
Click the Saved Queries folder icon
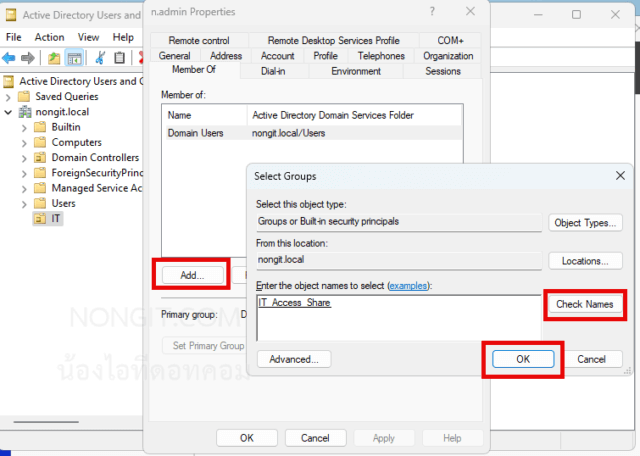tap(24, 96)
